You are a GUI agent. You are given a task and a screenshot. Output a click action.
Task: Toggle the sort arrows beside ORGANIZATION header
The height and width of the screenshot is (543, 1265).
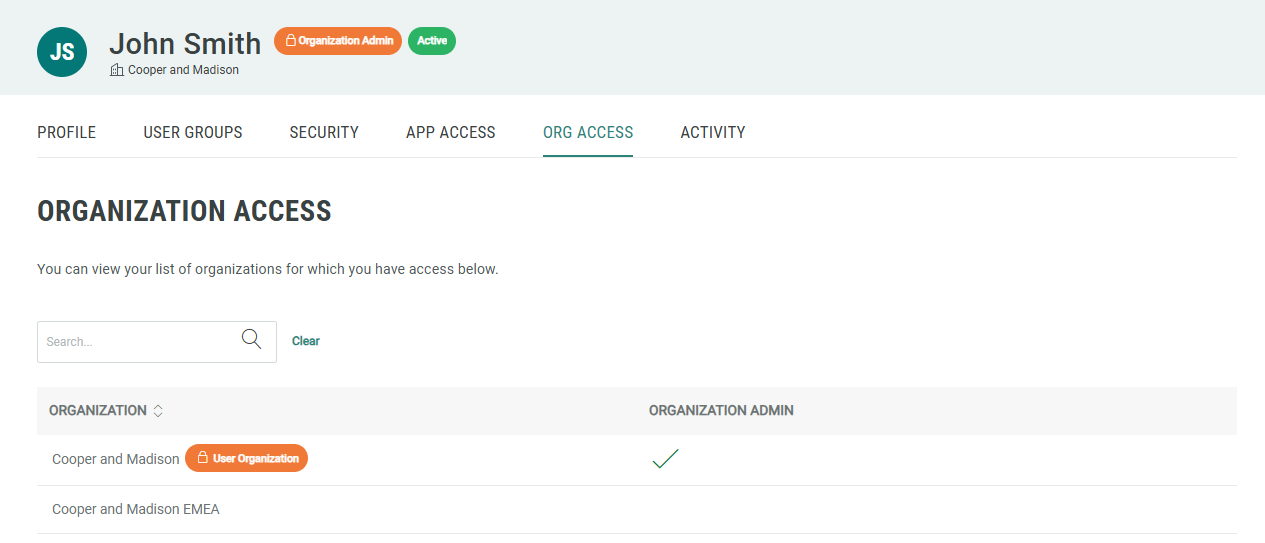pos(158,411)
